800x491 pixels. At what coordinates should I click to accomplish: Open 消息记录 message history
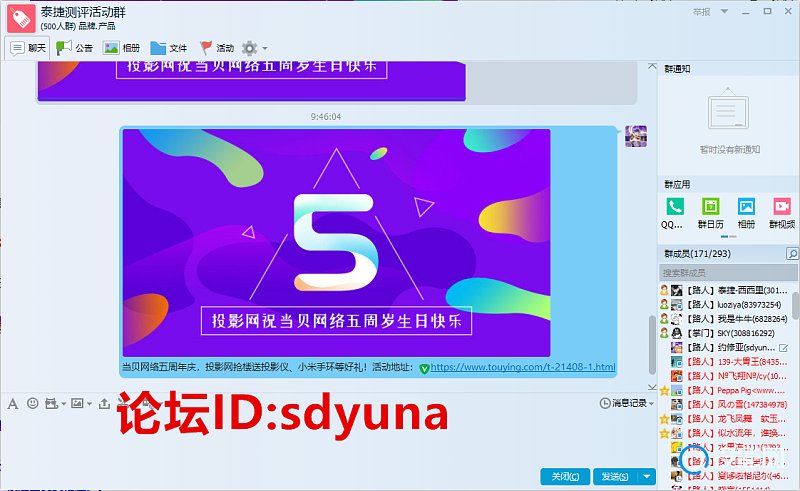click(623, 403)
